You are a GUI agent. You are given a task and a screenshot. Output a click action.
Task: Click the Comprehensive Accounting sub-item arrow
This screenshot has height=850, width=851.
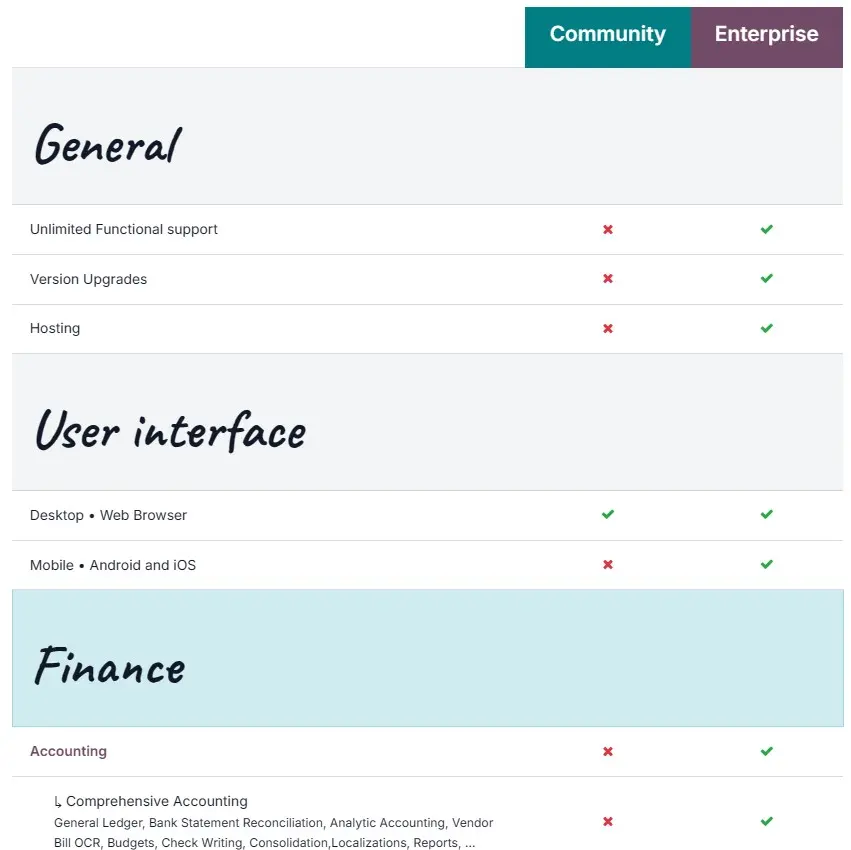click(x=58, y=802)
